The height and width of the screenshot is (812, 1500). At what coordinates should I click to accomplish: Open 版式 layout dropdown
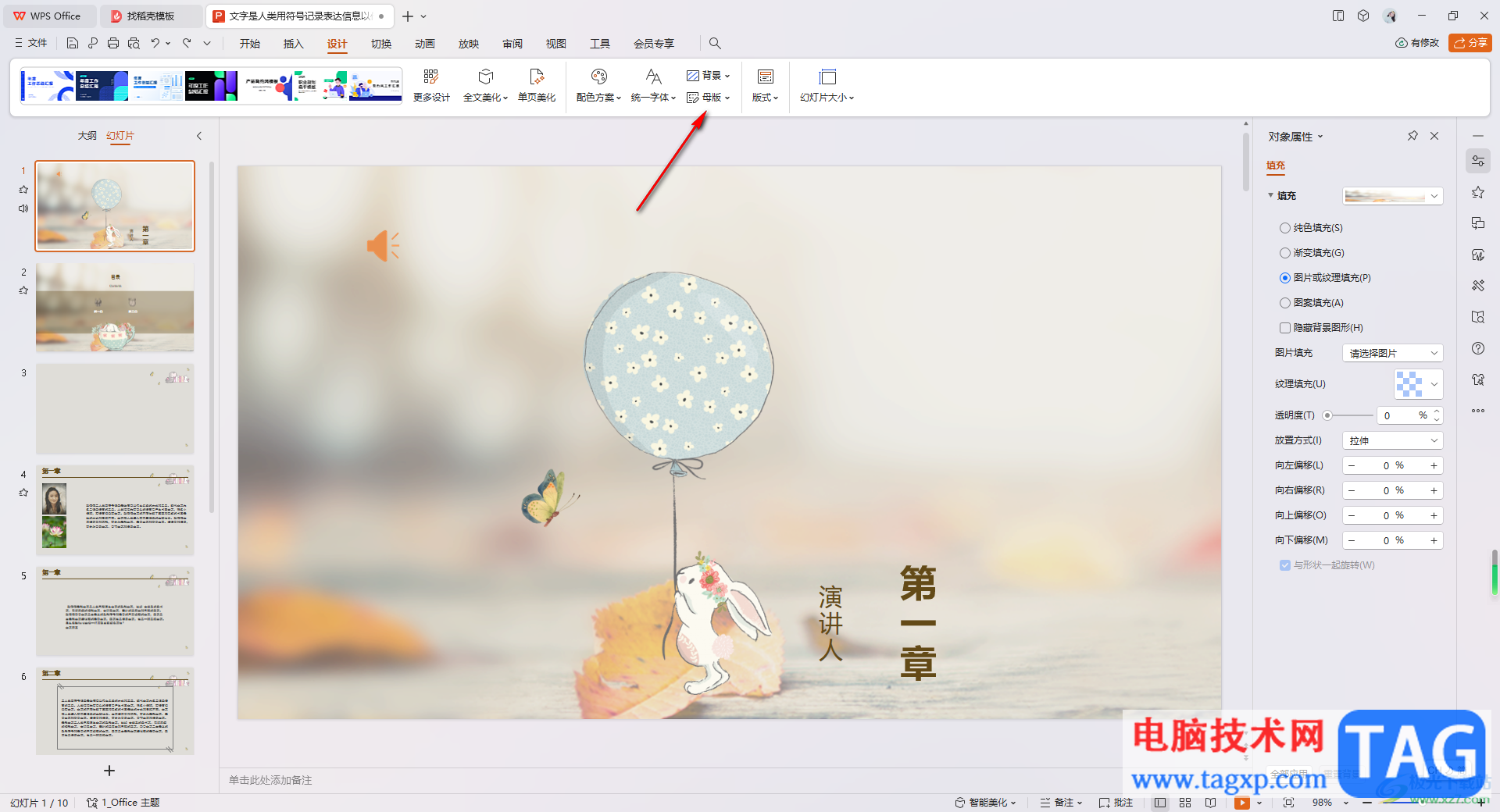tap(765, 85)
